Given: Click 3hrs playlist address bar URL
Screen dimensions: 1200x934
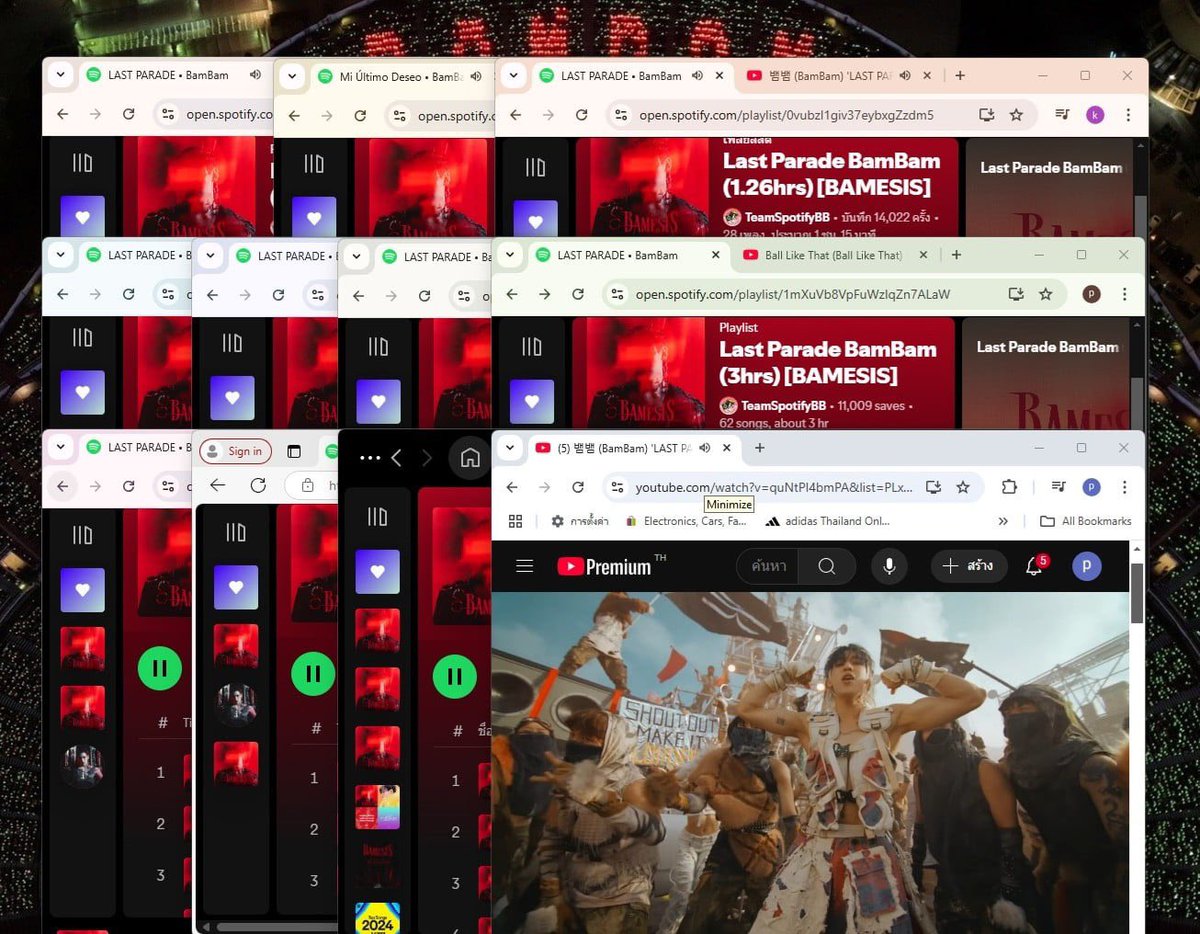Looking at the screenshot, I should point(793,294).
